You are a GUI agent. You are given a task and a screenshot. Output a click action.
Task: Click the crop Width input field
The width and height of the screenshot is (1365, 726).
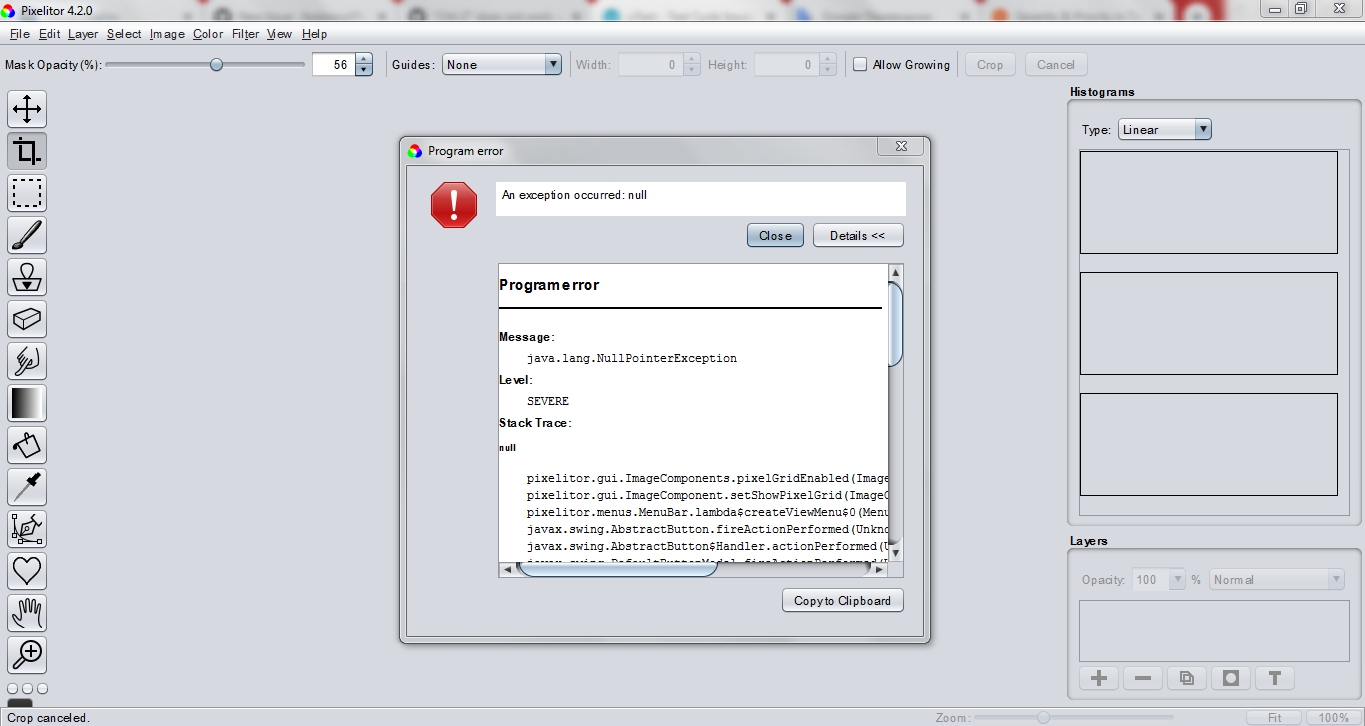(650, 65)
